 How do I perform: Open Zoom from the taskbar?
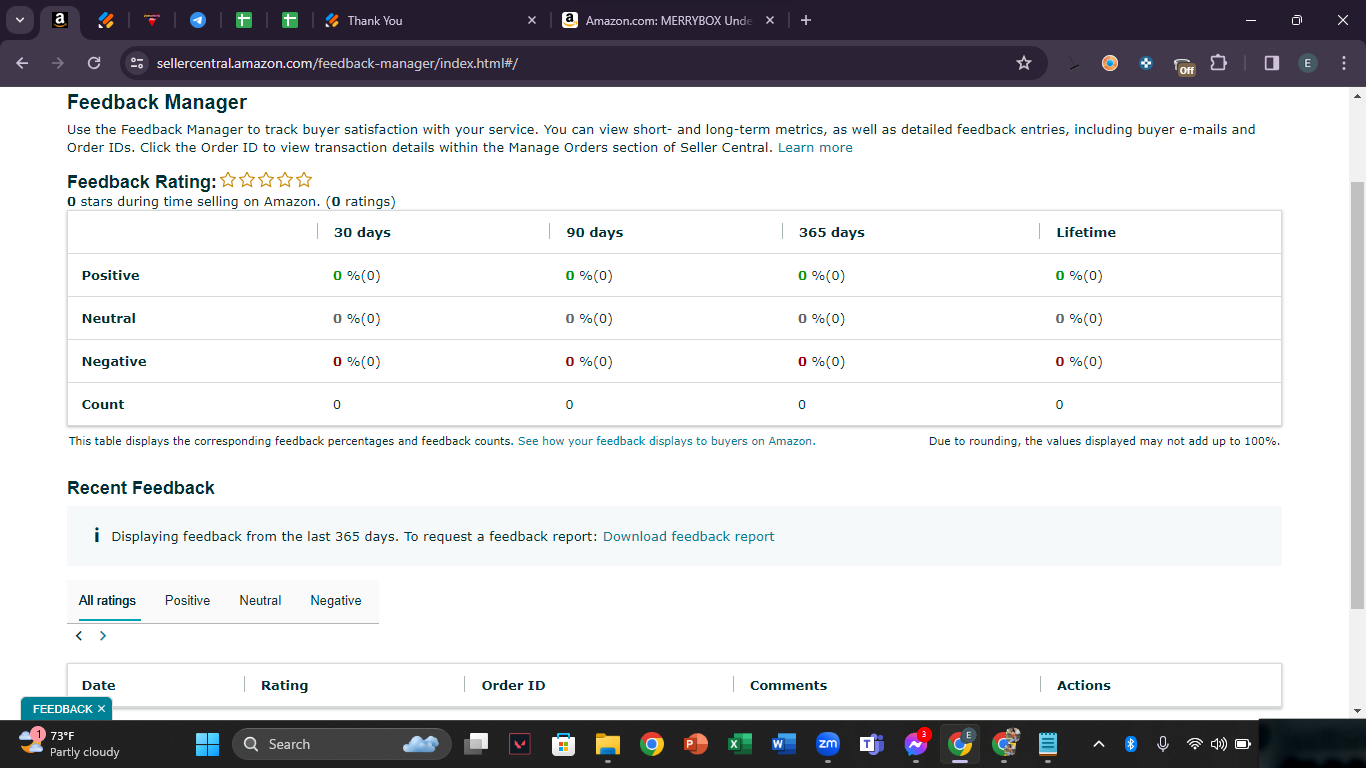(x=828, y=744)
